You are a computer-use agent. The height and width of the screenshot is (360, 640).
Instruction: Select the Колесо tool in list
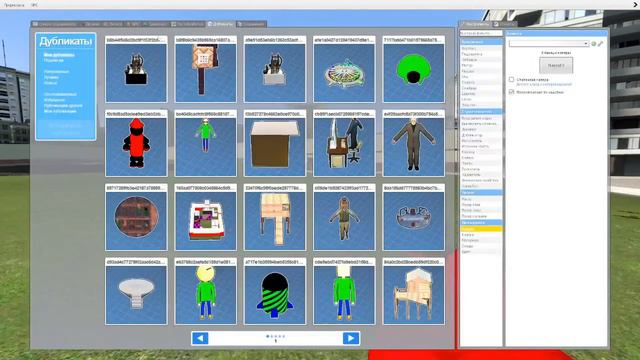pos(481,158)
